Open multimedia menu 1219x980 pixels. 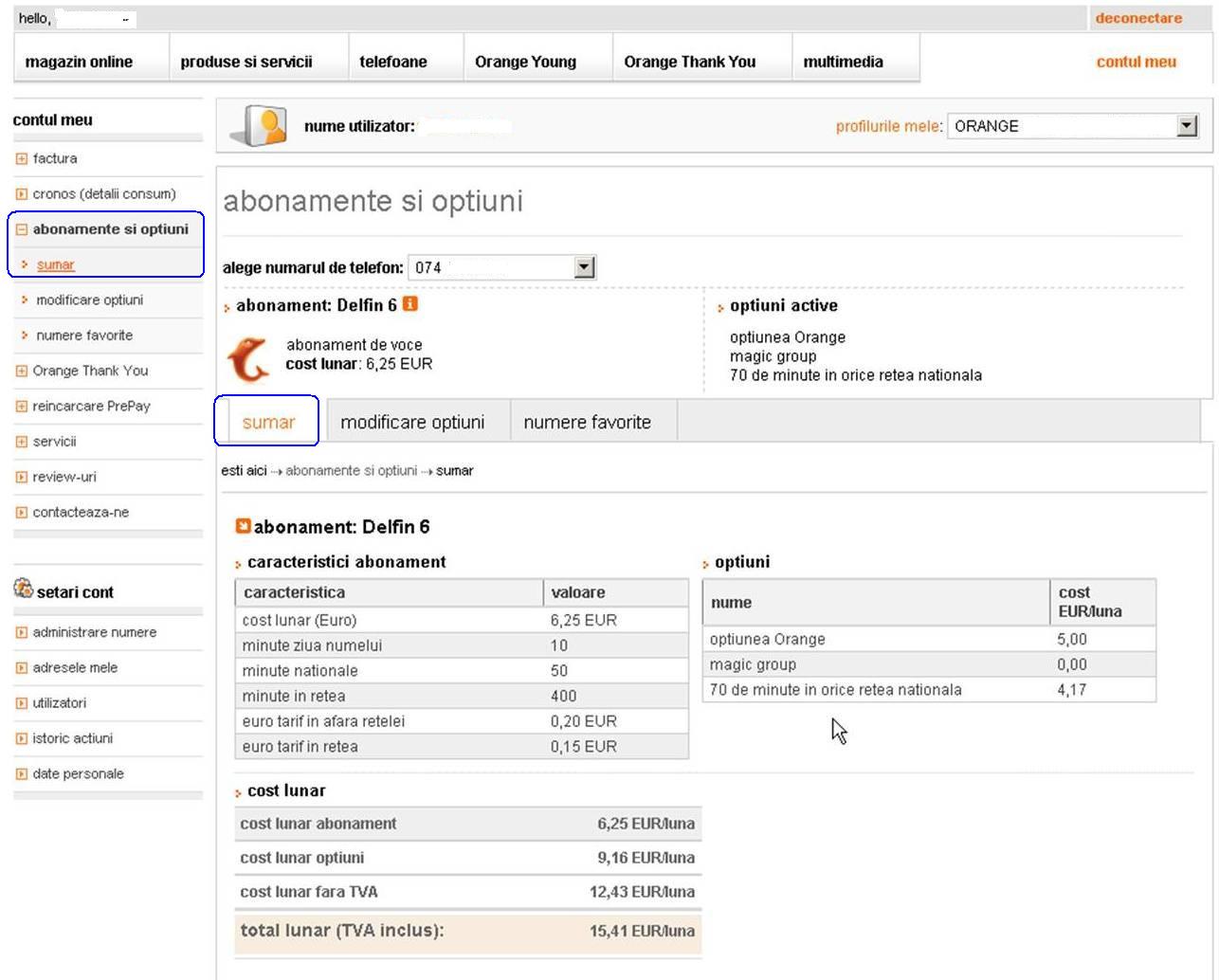coord(843,62)
